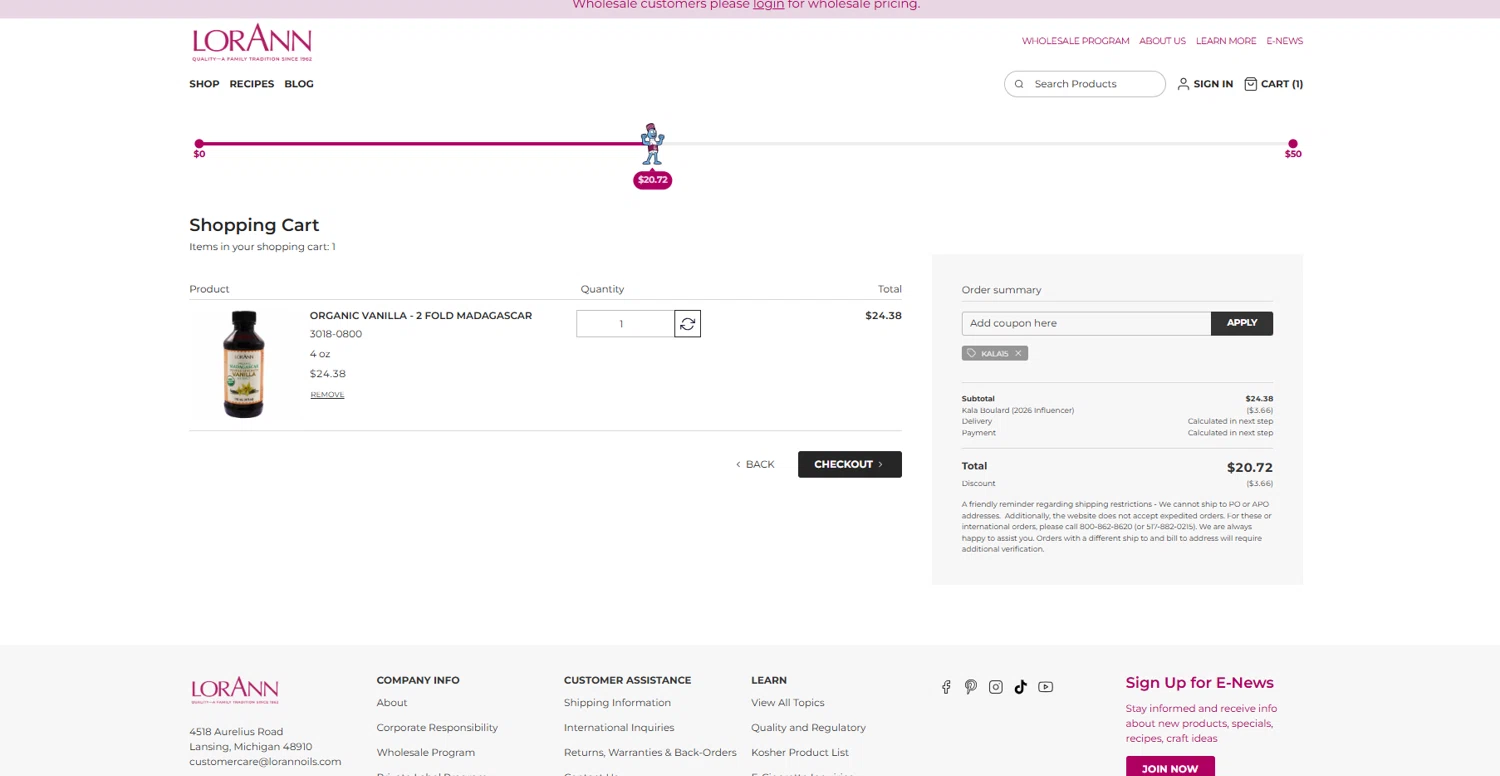Open LorAnn Pinterest page icon
The image size is (1500, 776).
coord(970,687)
